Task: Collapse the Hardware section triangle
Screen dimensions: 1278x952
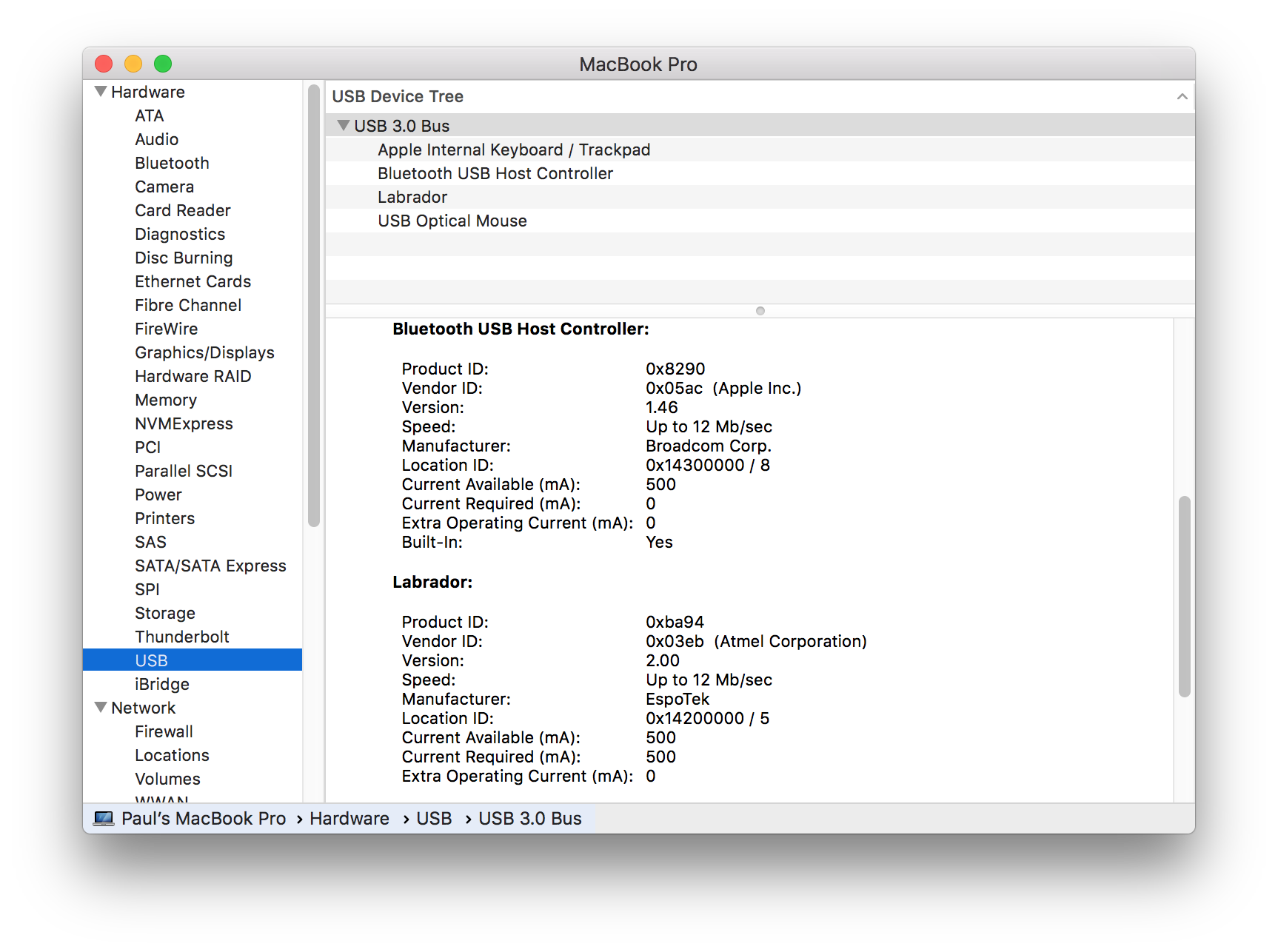Action: [x=101, y=92]
